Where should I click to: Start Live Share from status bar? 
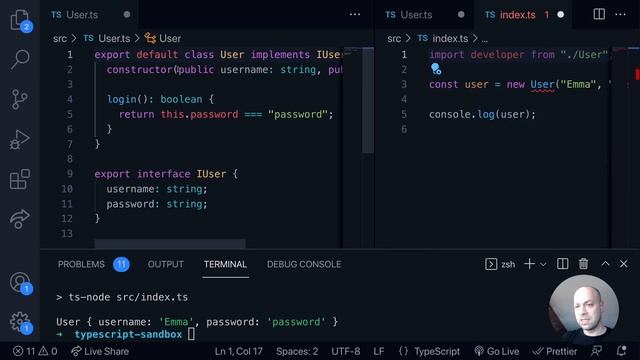click(x=100, y=351)
